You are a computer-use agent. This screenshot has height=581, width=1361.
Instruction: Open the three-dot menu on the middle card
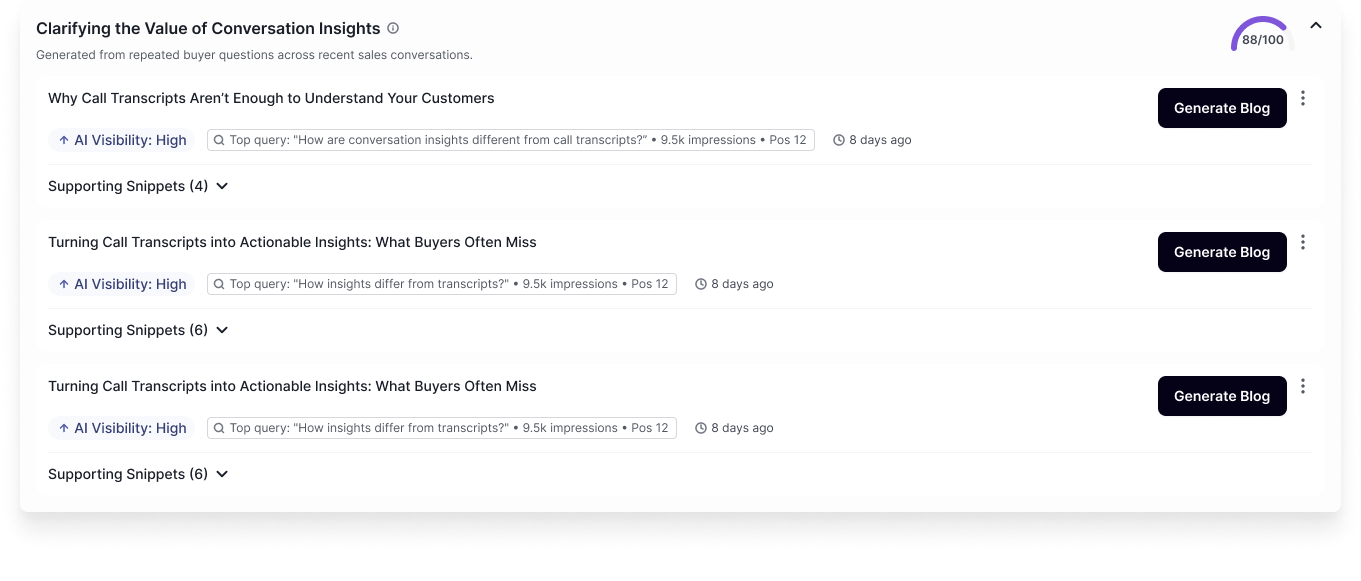[1302, 242]
